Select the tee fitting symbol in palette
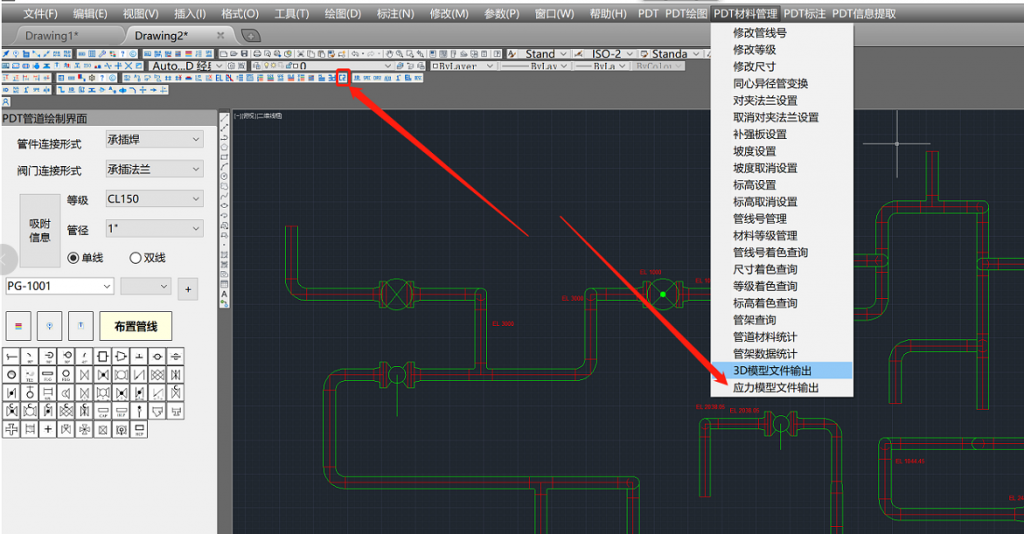Viewport: 1024px width, 534px height. (139, 356)
